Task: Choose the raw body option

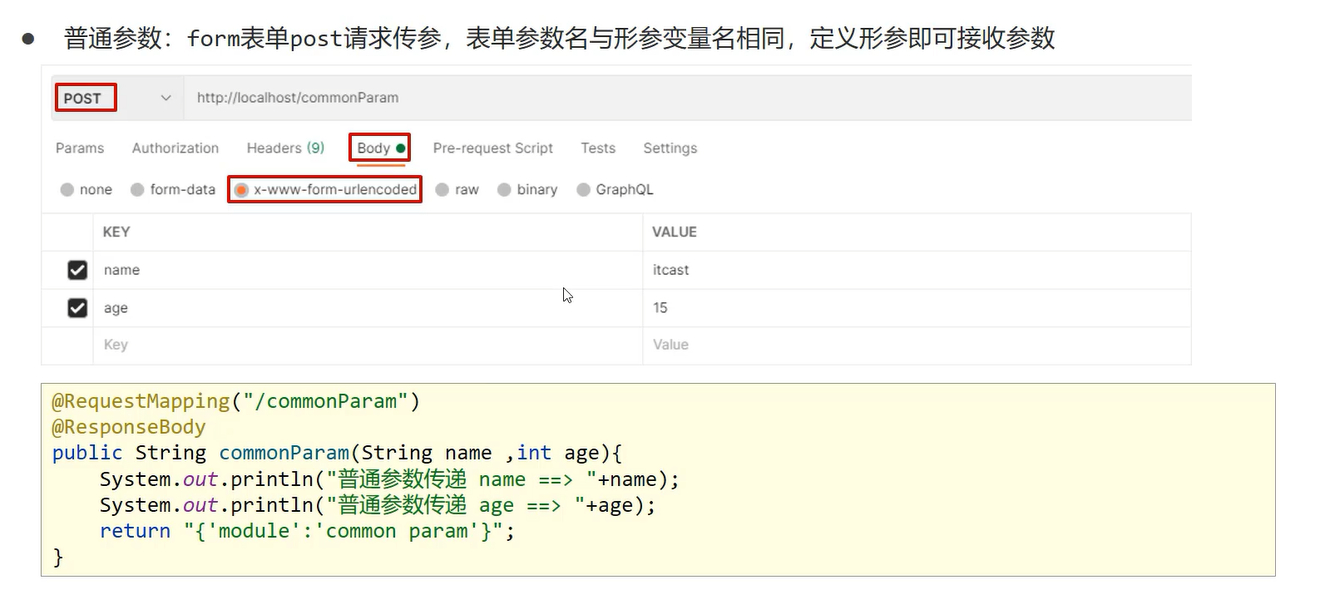Action: (x=442, y=190)
